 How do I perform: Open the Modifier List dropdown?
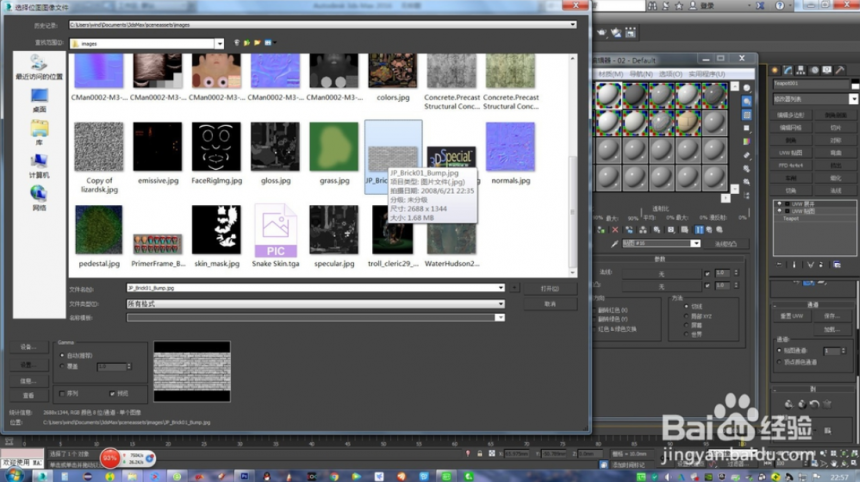tap(815, 99)
